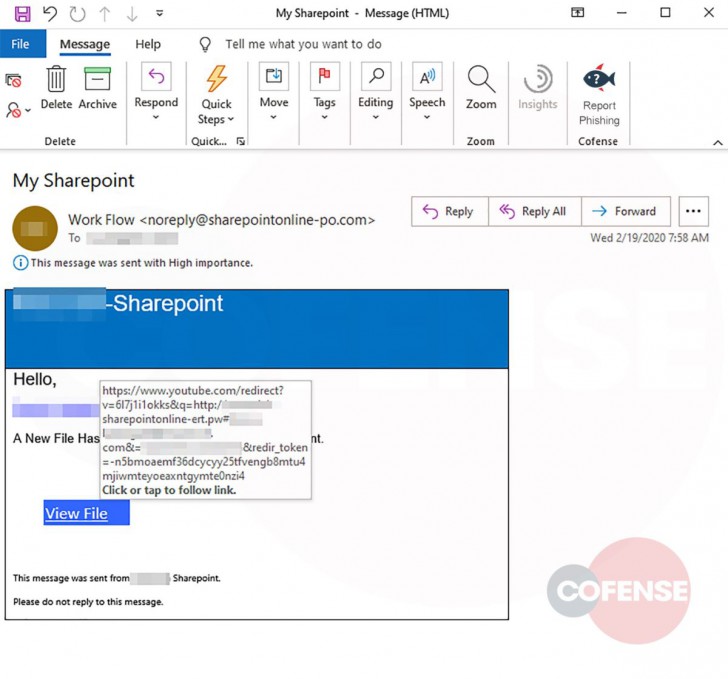Click the Redo arrow icon
728x679 pixels.
coord(77,13)
